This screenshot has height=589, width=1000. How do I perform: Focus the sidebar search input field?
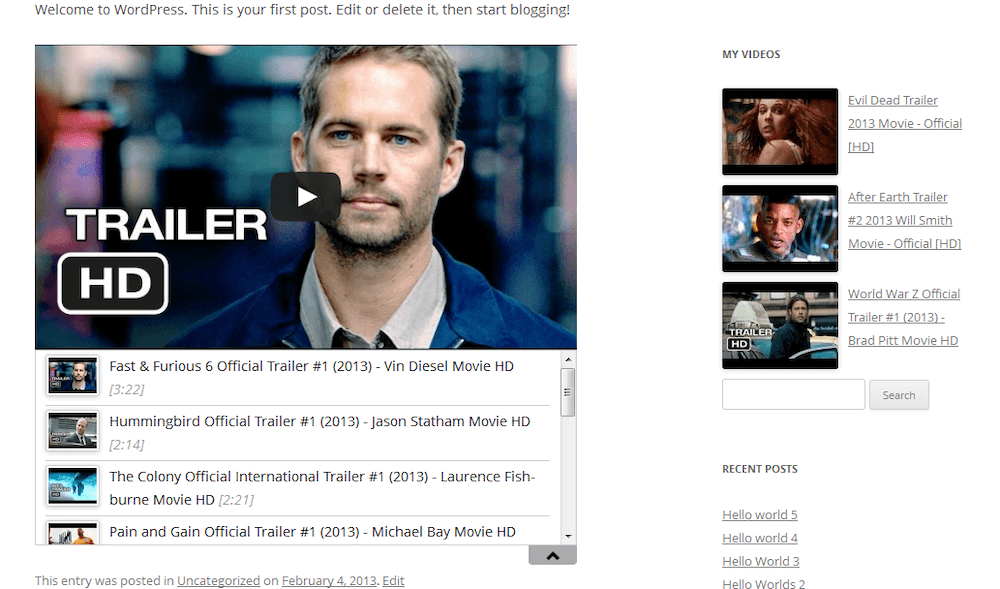click(793, 395)
